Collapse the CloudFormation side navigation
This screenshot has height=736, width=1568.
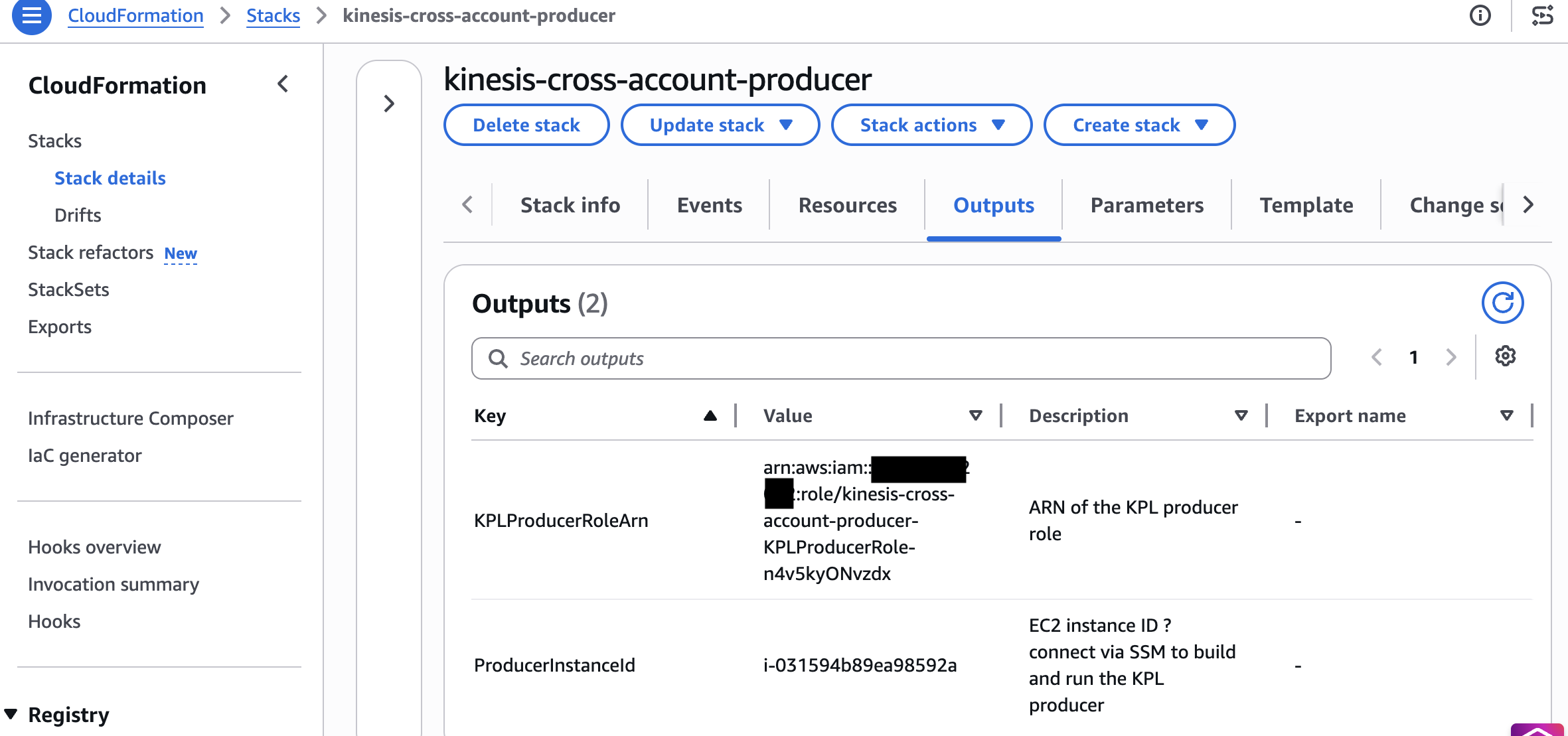[x=283, y=84]
